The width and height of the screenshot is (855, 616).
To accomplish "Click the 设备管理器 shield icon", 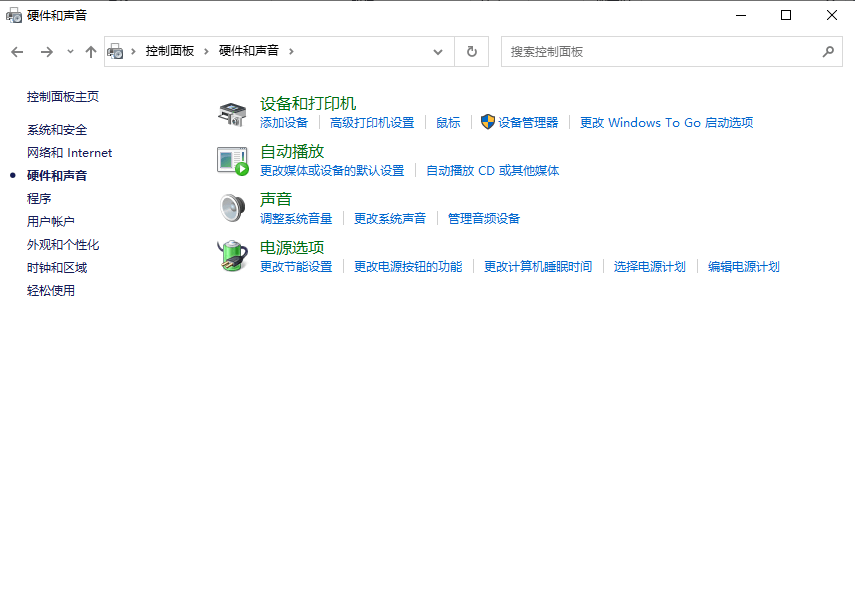I will point(485,121).
